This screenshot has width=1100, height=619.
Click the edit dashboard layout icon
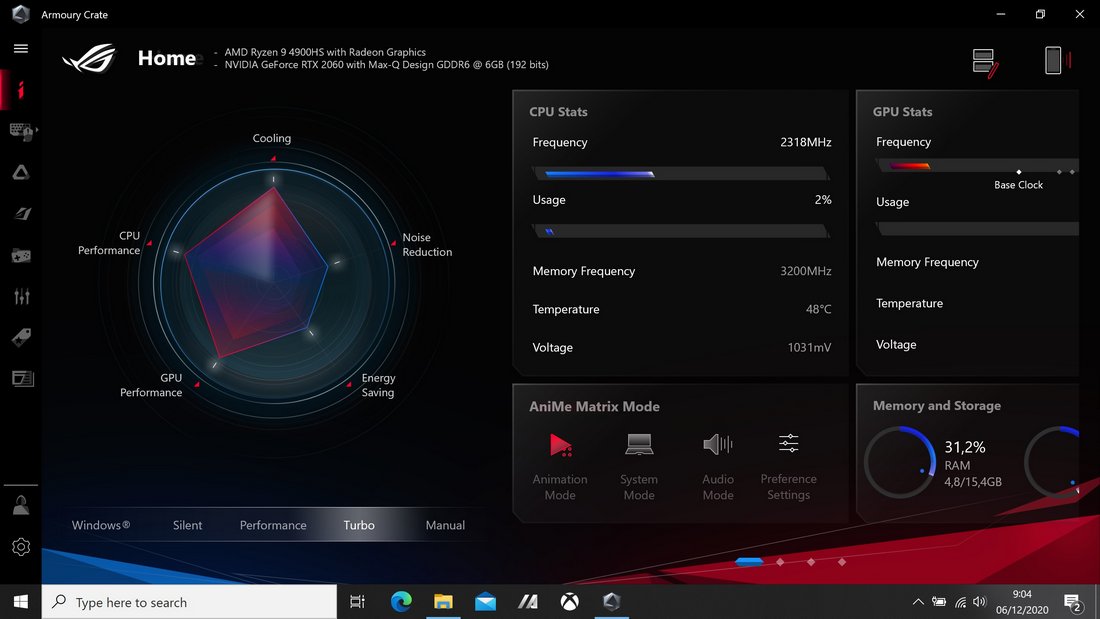point(985,61)
